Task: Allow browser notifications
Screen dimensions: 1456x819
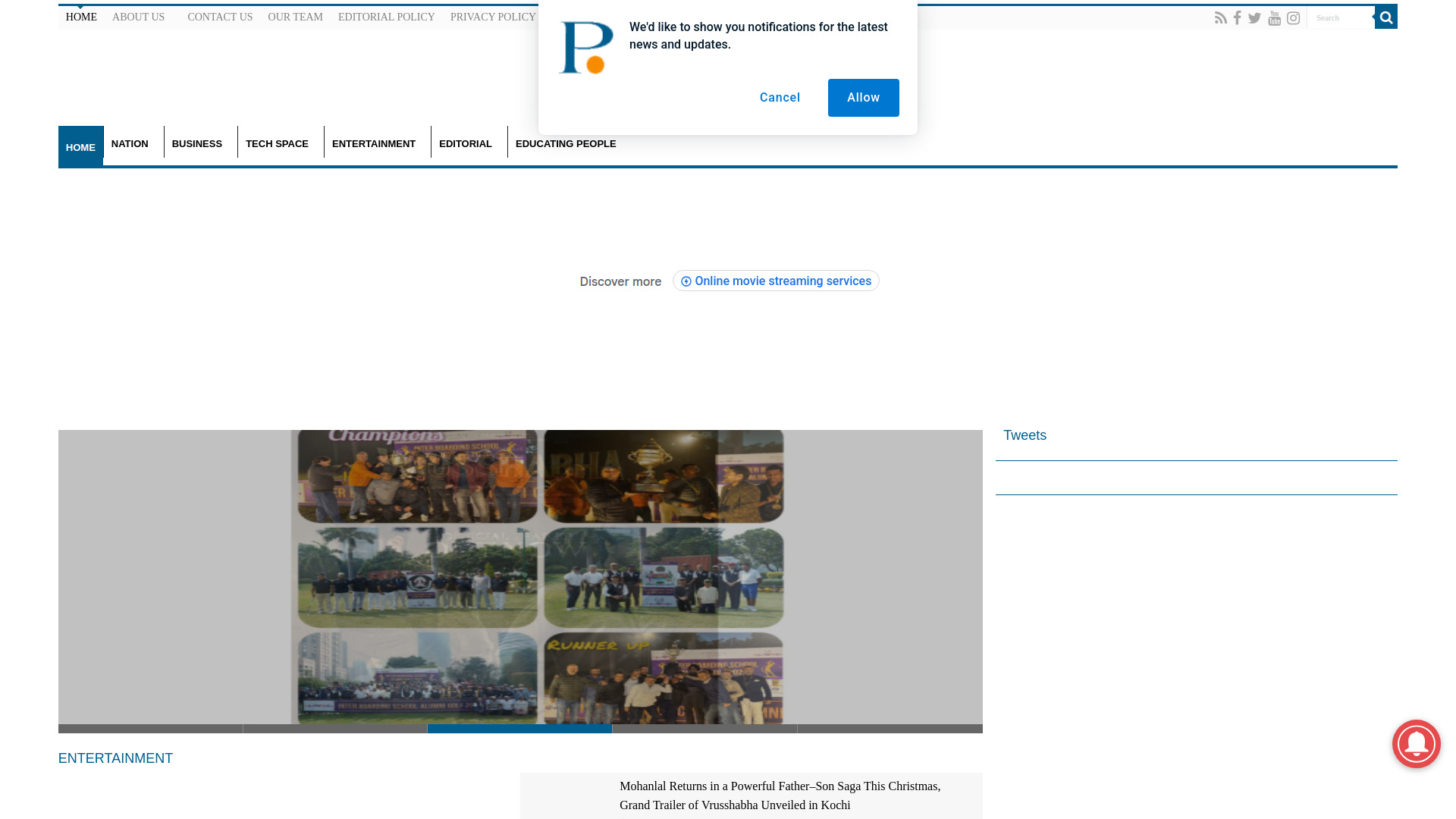Action: [x=863, y=97]
